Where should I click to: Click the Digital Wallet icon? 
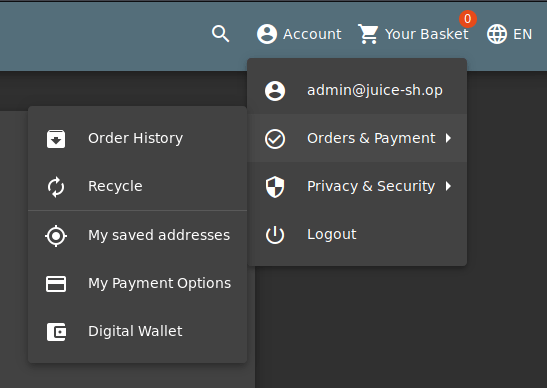point(56,332)
